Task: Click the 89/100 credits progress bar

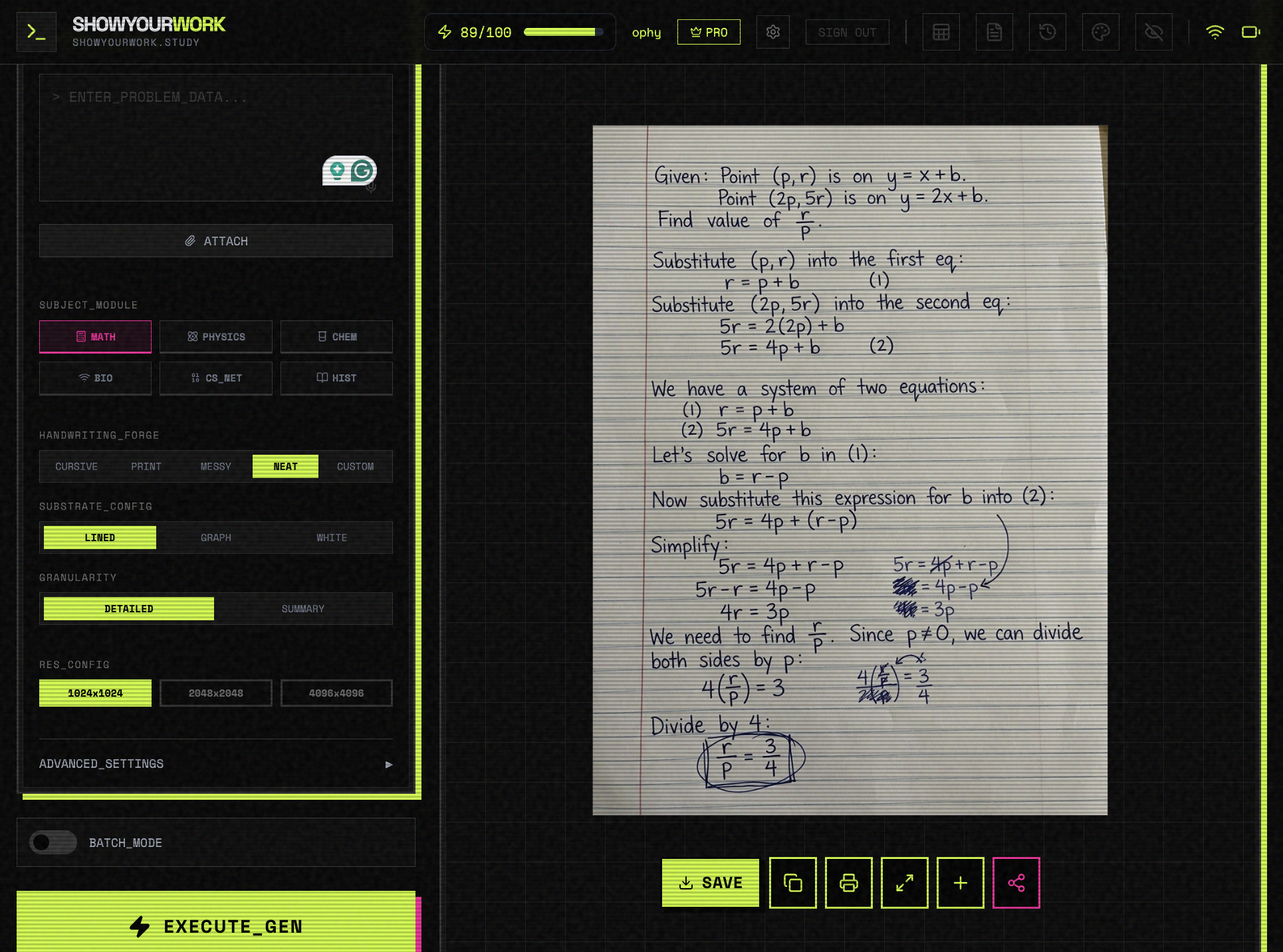Action: [563, 32]
